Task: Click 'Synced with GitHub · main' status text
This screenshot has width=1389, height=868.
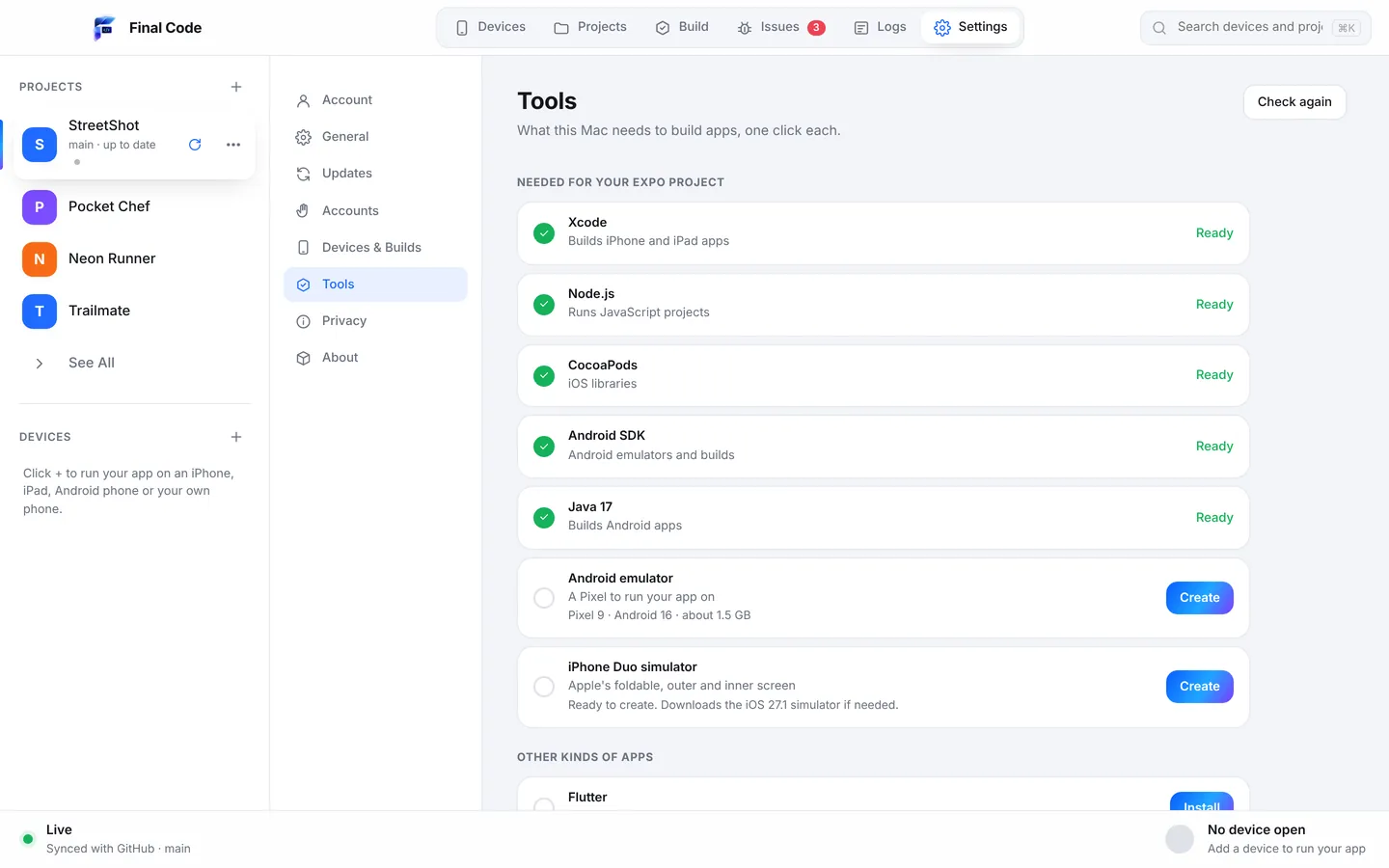Action: pyautogui.click(x=119, y=849)
